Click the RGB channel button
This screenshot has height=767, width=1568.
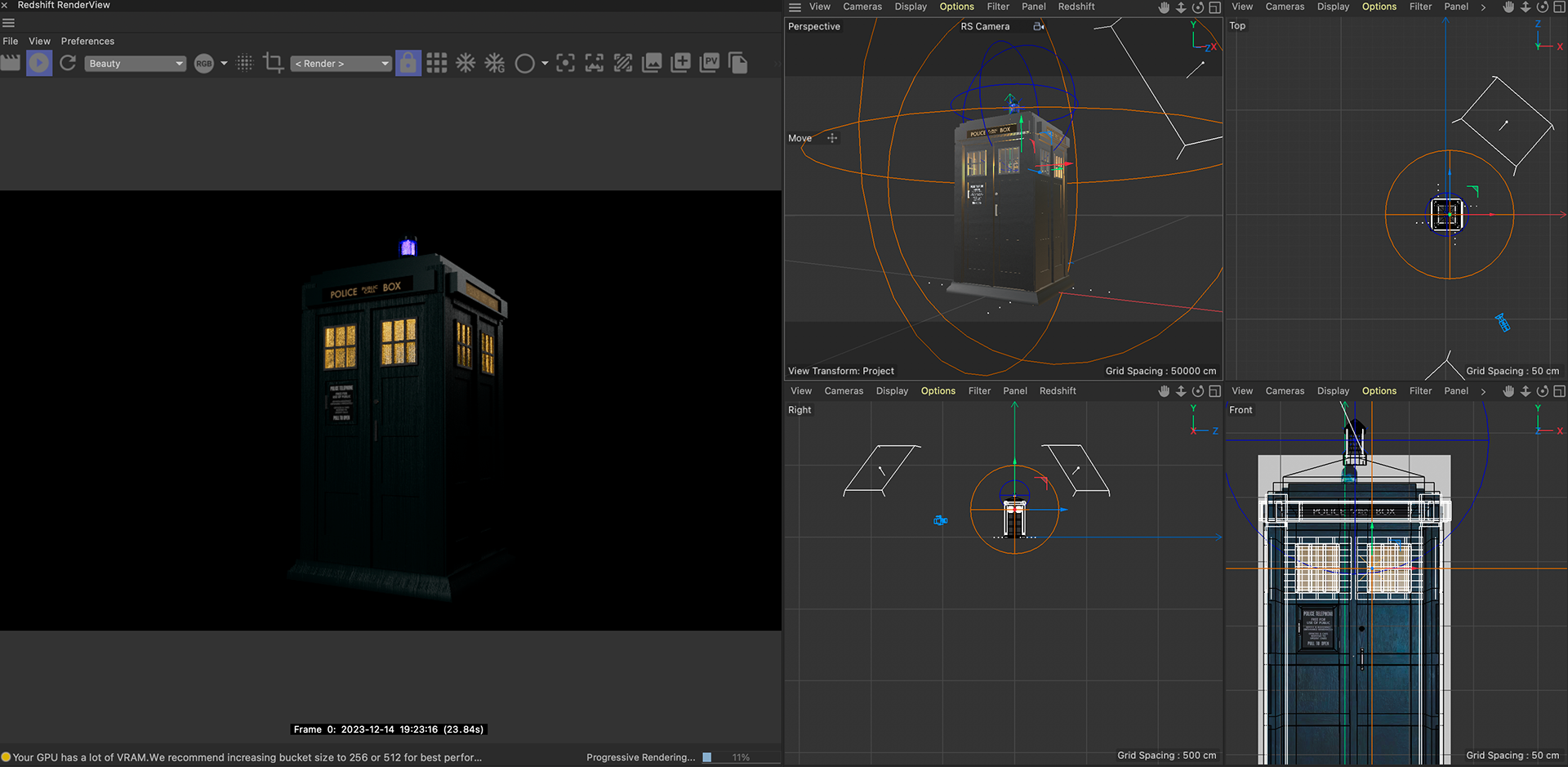(204, 64)
